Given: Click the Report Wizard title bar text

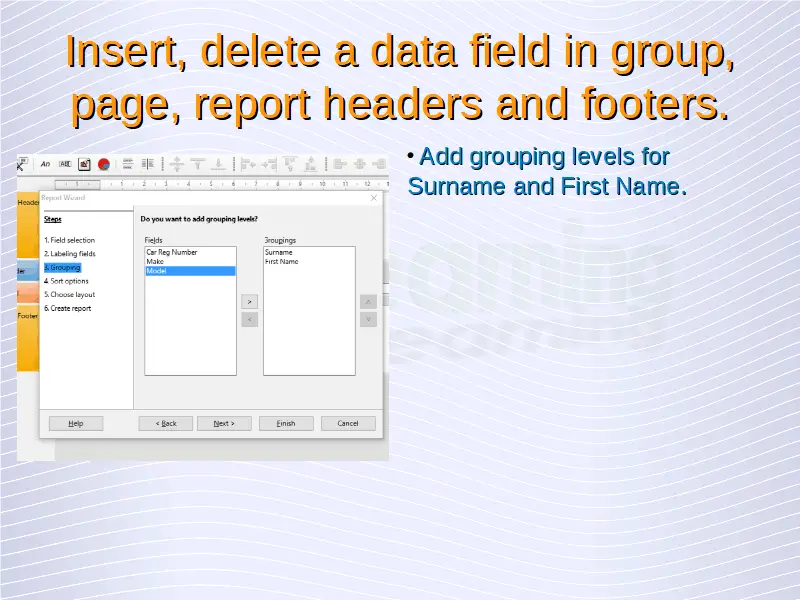Looking at the screenshot, I should pyautogui.click(x=63, y=197).
